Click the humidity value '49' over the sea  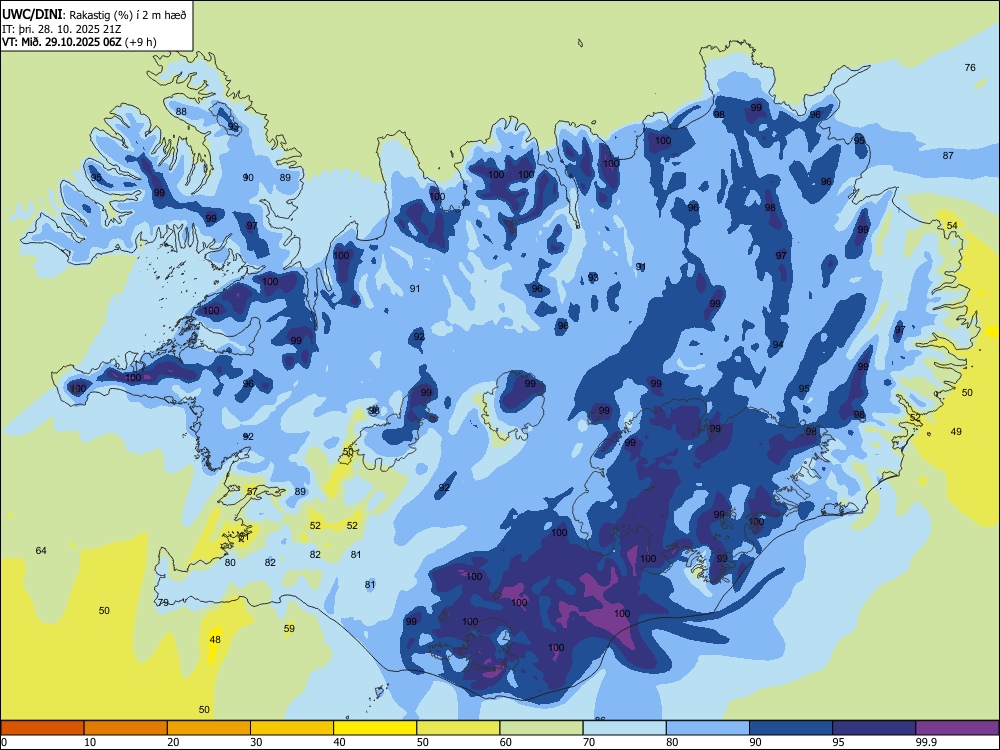pos(956,432)
